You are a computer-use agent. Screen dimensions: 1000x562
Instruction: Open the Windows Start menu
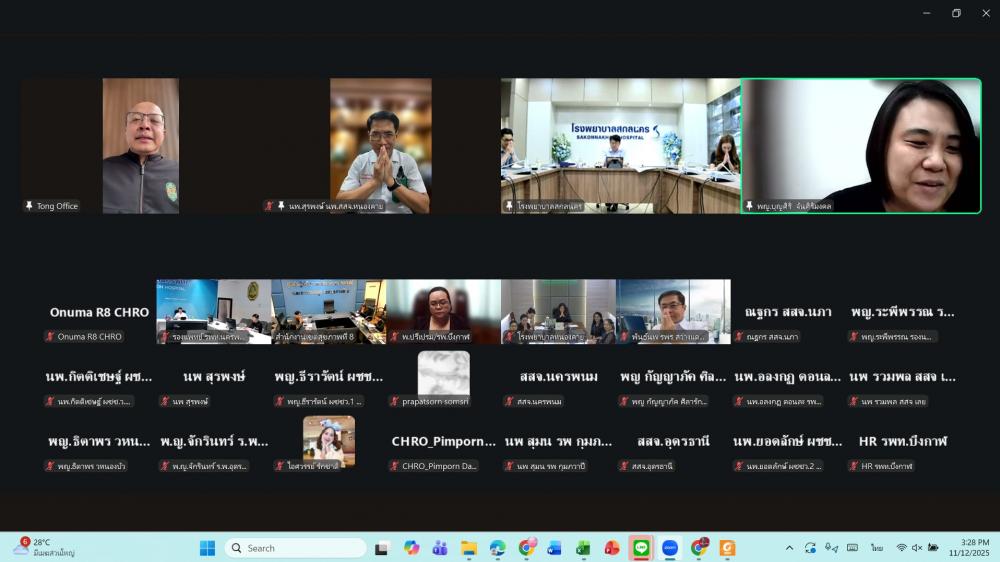coord(207,548)
